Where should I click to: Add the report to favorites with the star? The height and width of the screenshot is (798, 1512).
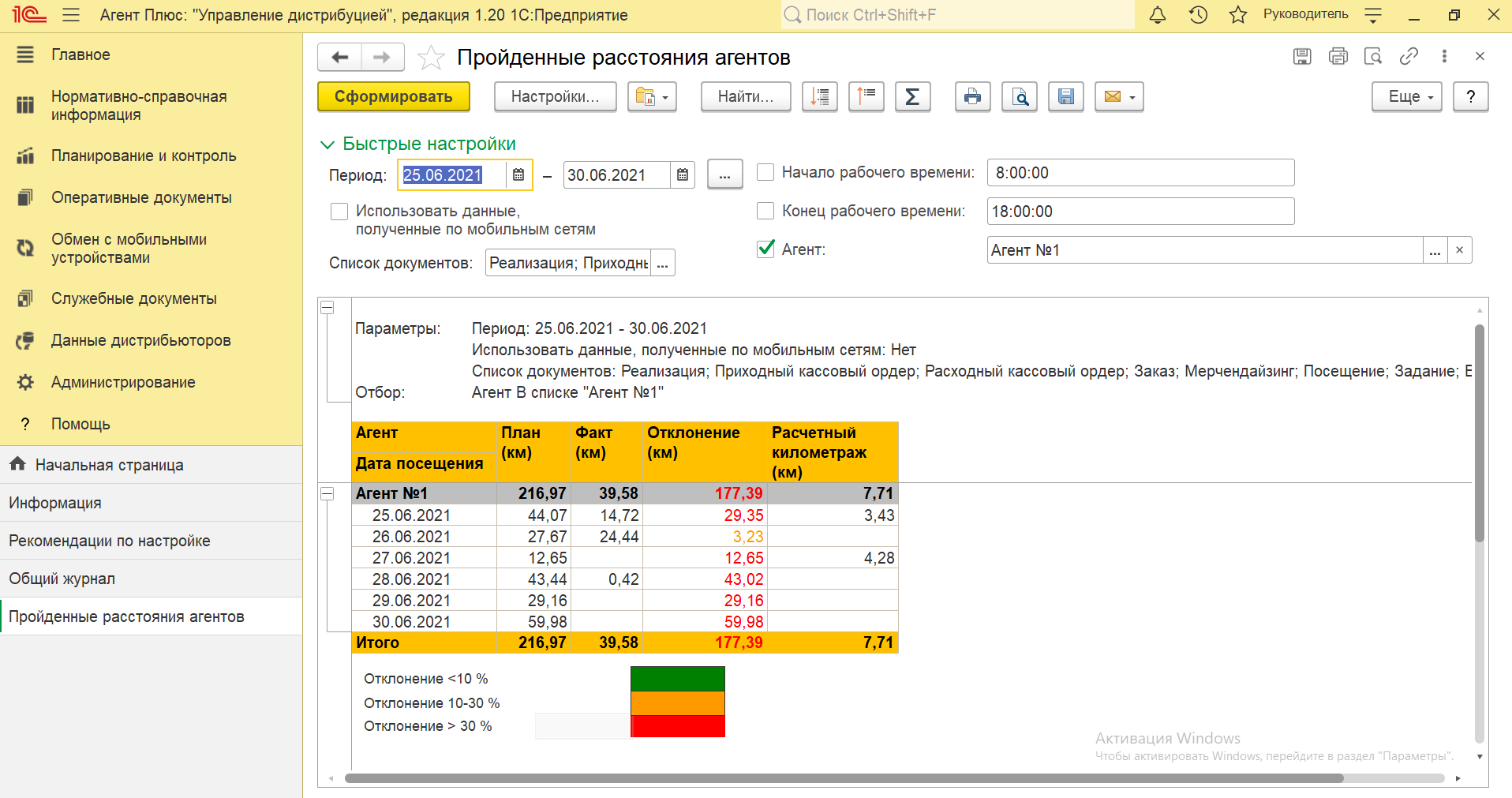point(431,58)
